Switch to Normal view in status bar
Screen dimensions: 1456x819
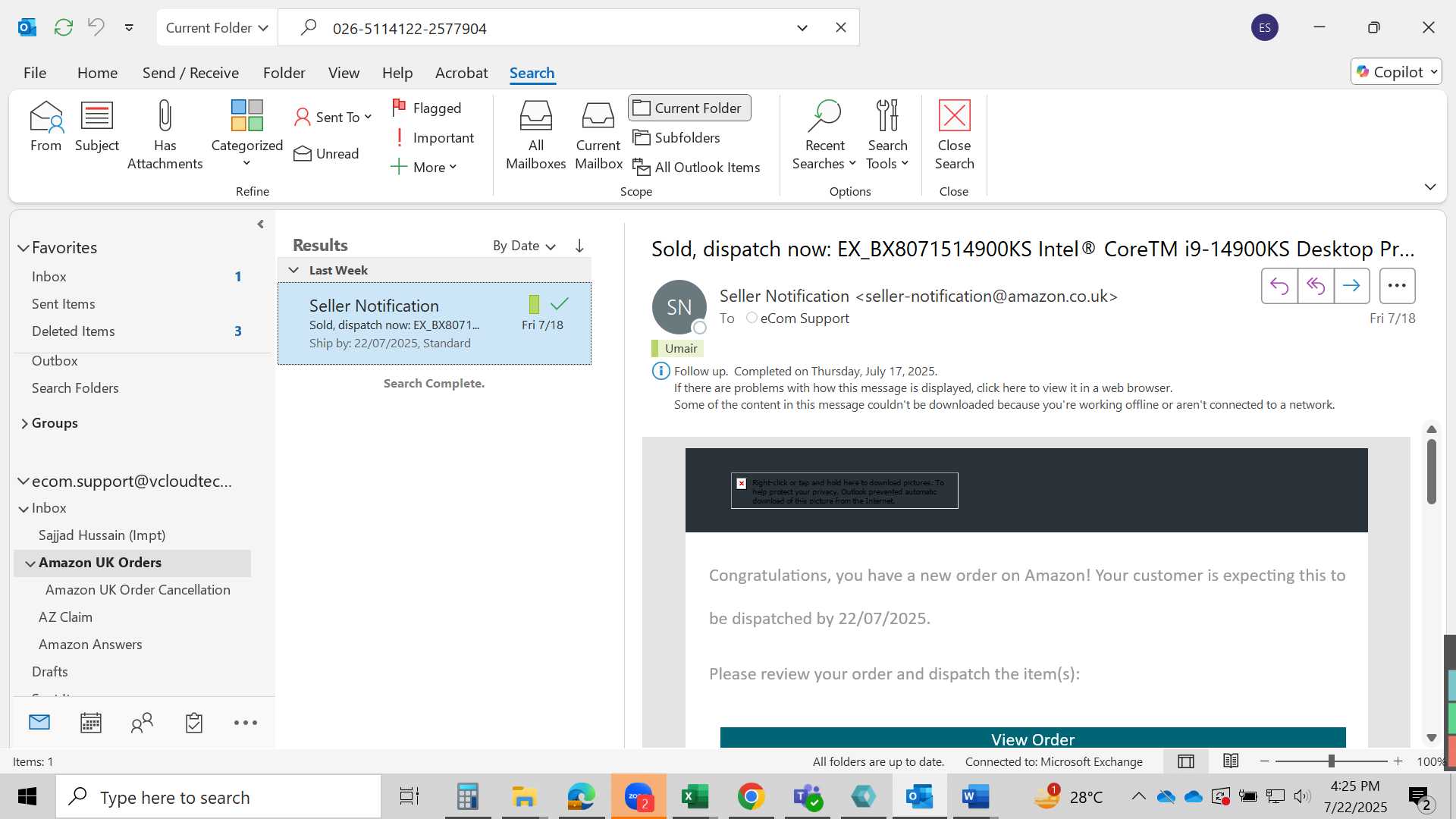point(1186,761)
